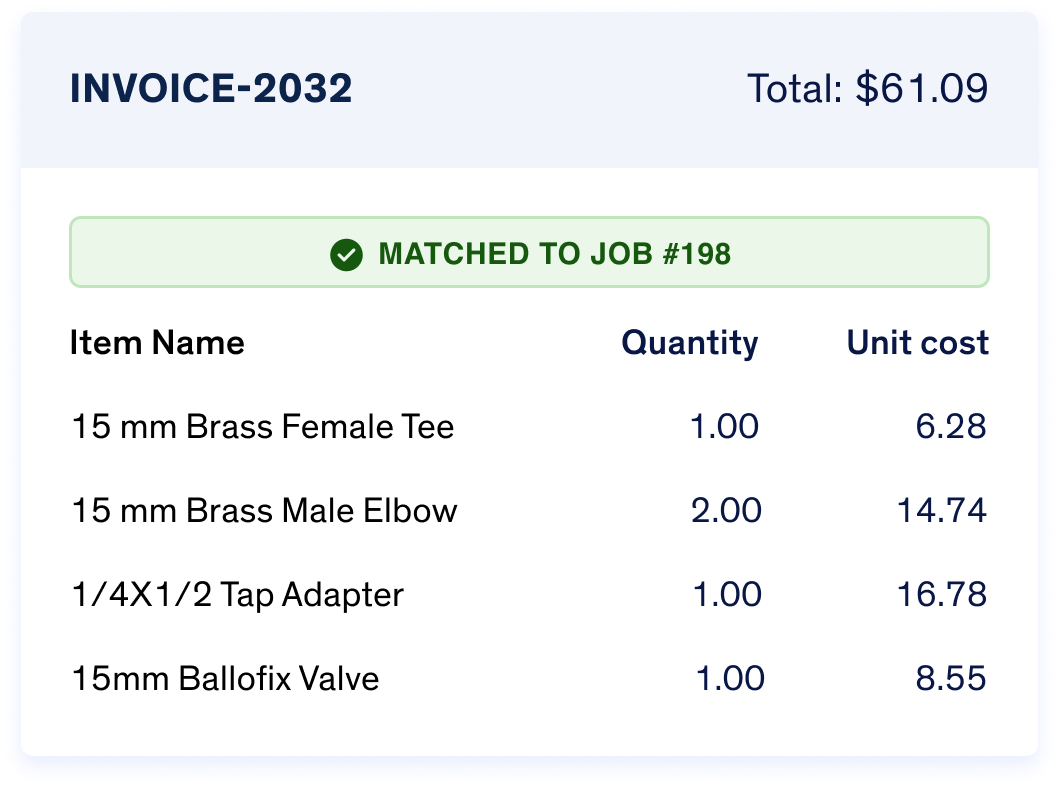Sort by the Unit cost column header
1059x786 pixels.
918,342
